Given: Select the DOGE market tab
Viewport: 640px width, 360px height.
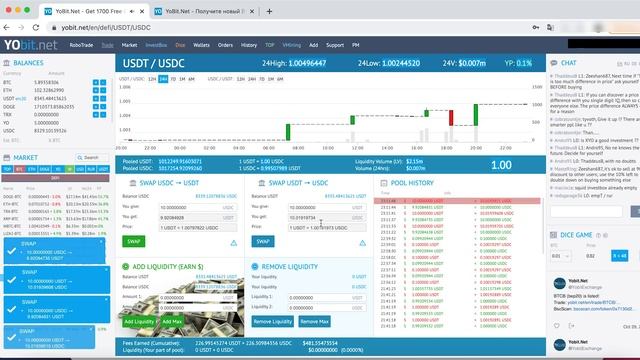Looking at the screenshot, I should (x=44, y=169).
